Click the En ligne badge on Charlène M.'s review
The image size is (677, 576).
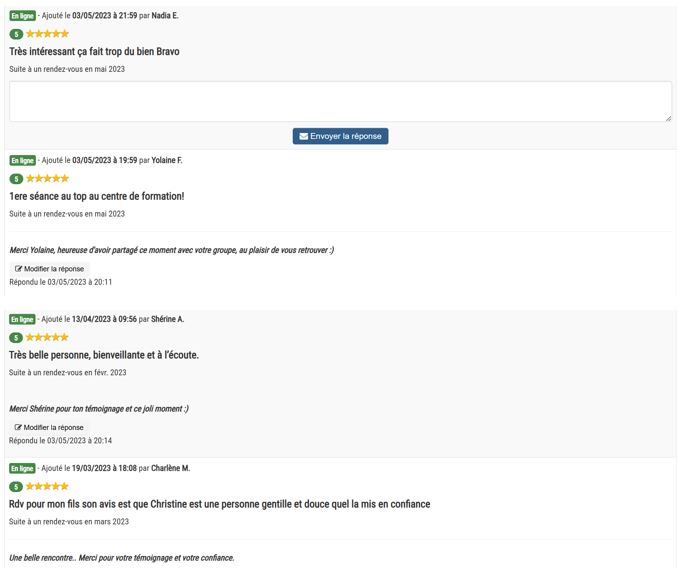click(22, 468)
